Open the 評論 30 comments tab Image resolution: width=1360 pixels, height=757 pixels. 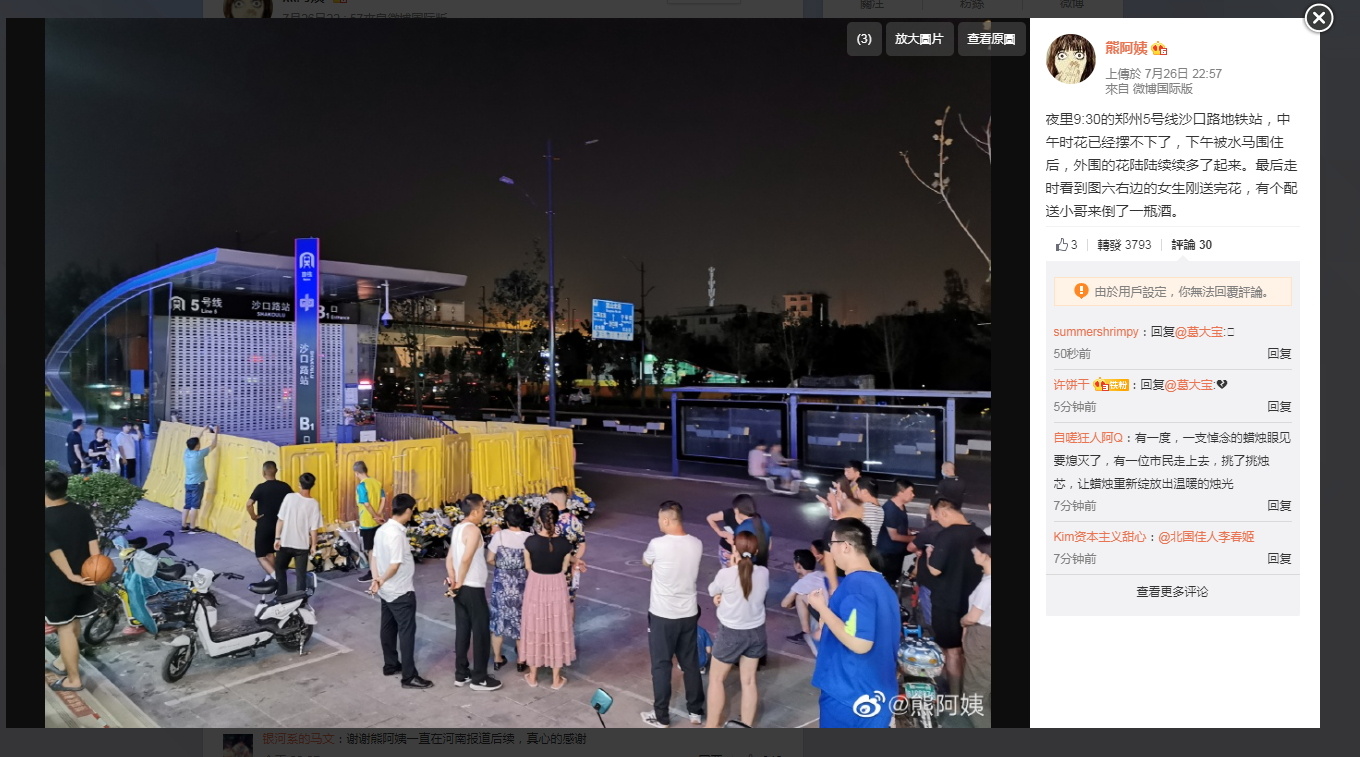point(1192,245)
